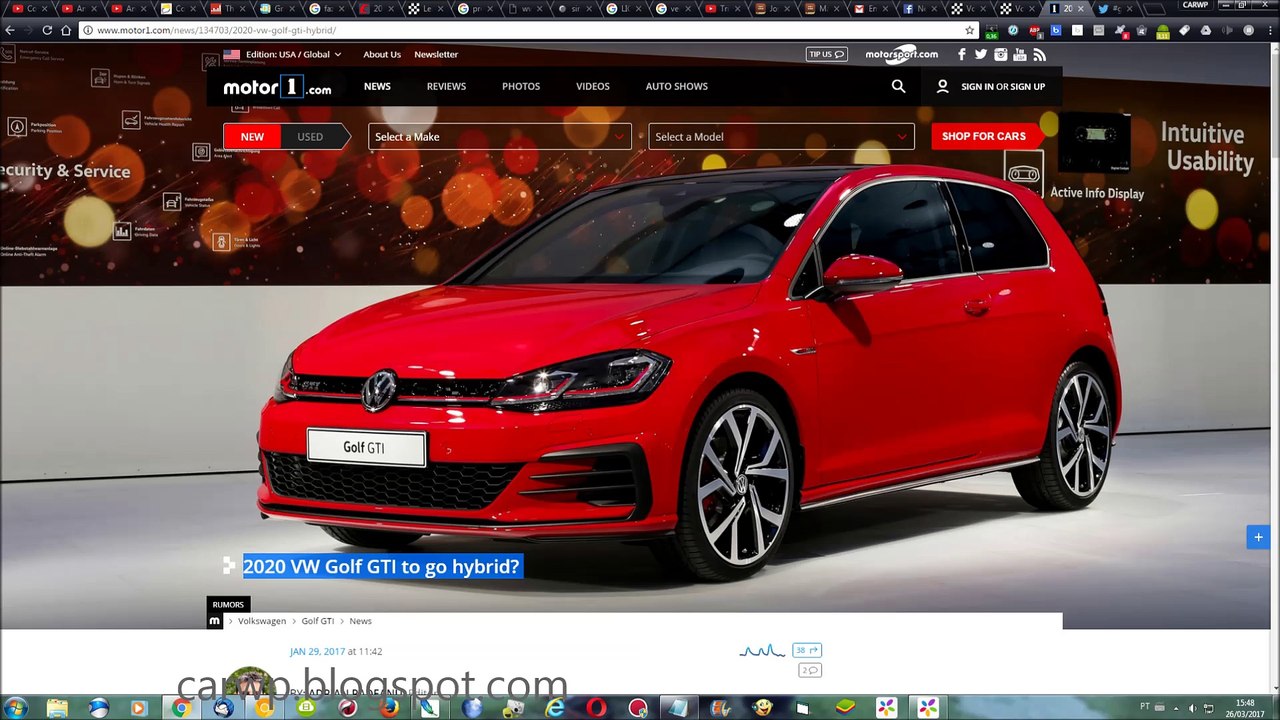The height and width of the screenshot is (720, 1280).
Task: Click the blue plus floating button
Action: click(x=1258, y=537)
